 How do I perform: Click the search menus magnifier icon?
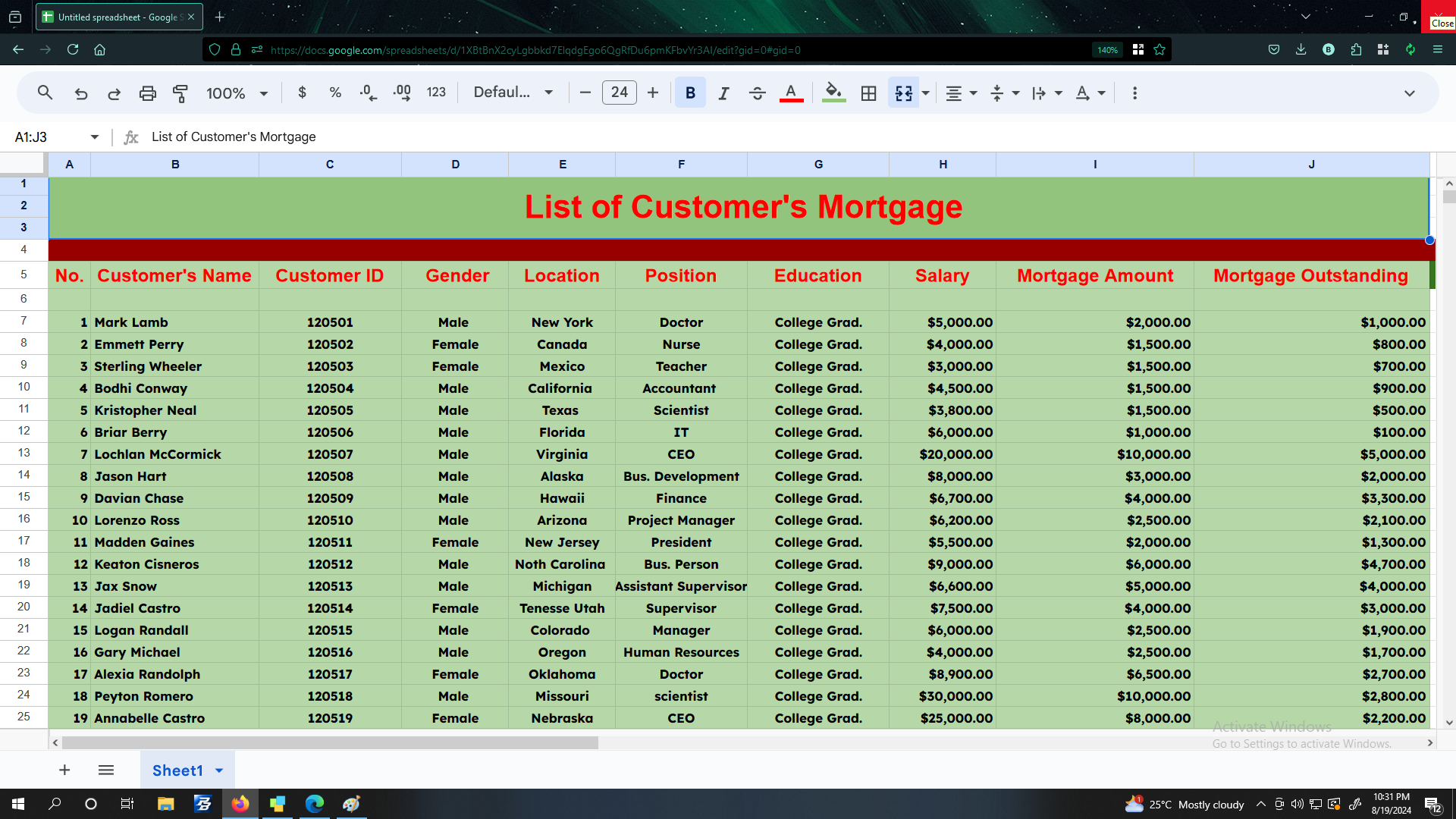pyautogui.click(x=45, y=93)
